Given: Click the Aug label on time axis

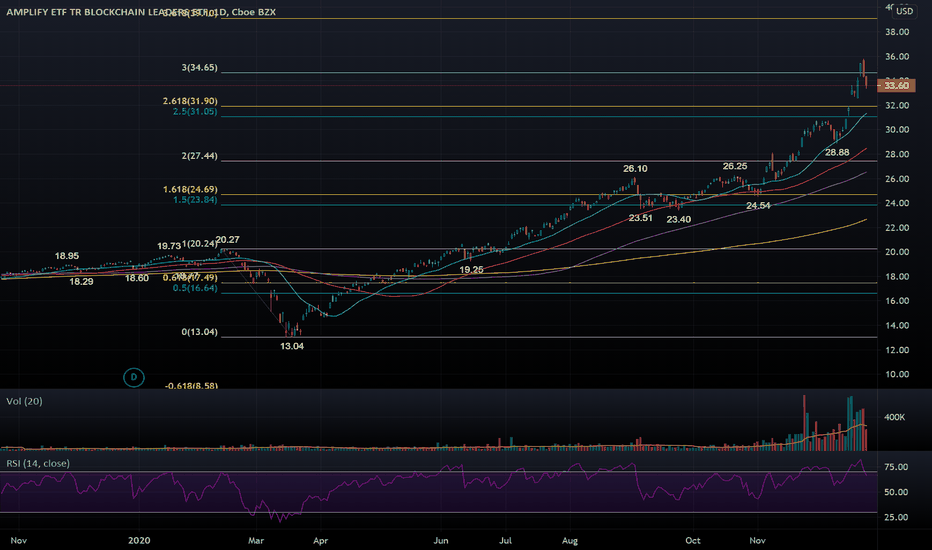Looking at the screenshot, I should pyautogui.click(x=570, y=540).
